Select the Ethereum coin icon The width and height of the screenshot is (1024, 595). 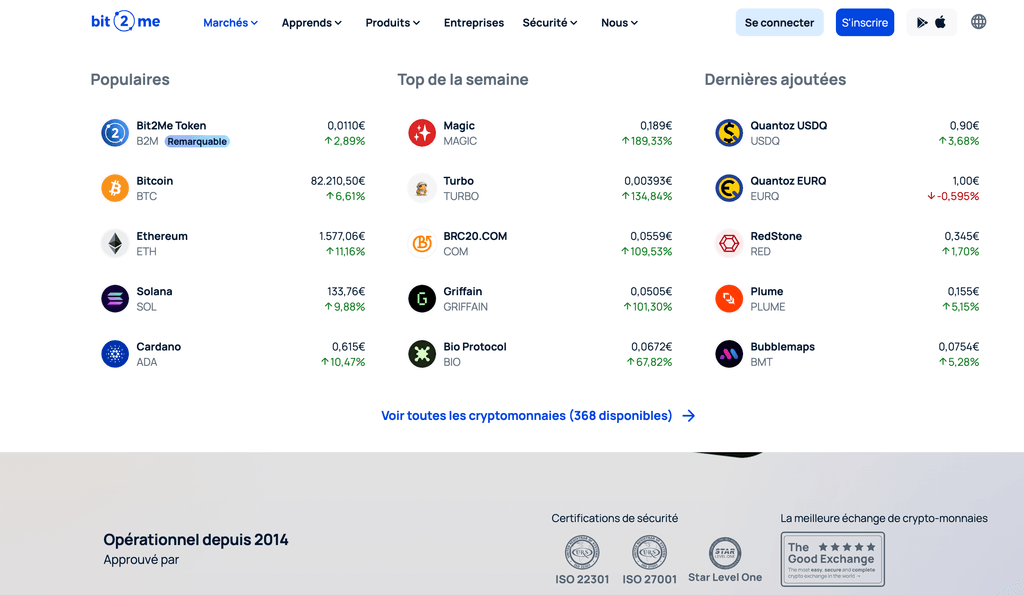[x=114, y=243]
